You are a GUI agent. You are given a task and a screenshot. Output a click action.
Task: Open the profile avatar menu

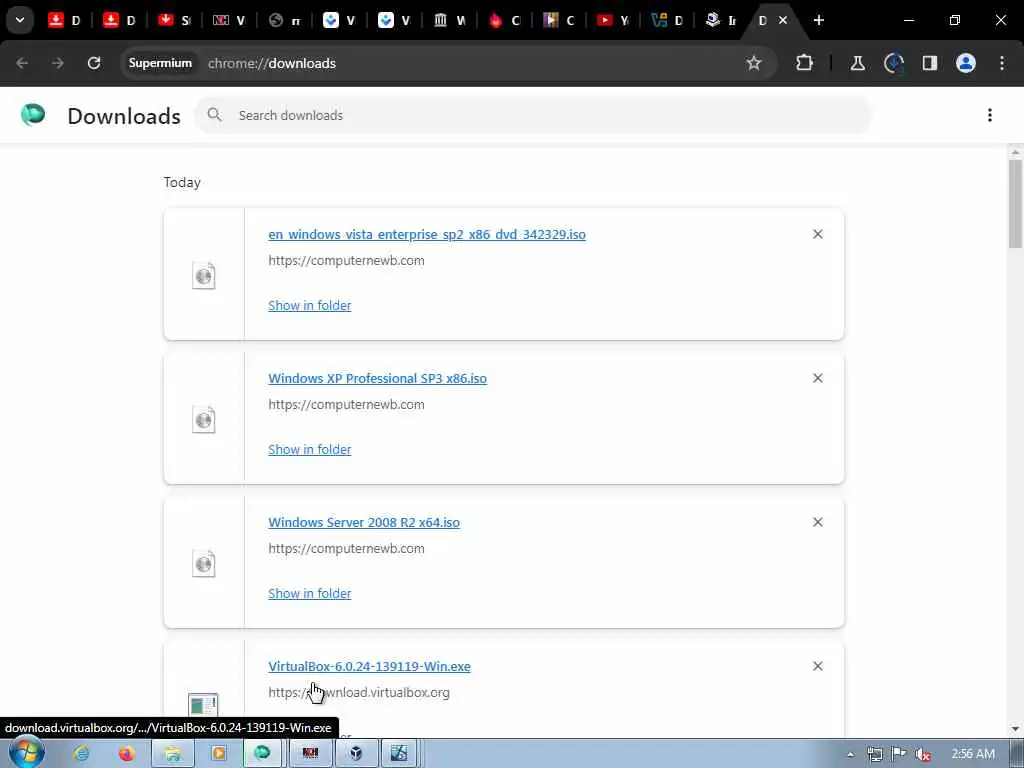pos(966,63)
